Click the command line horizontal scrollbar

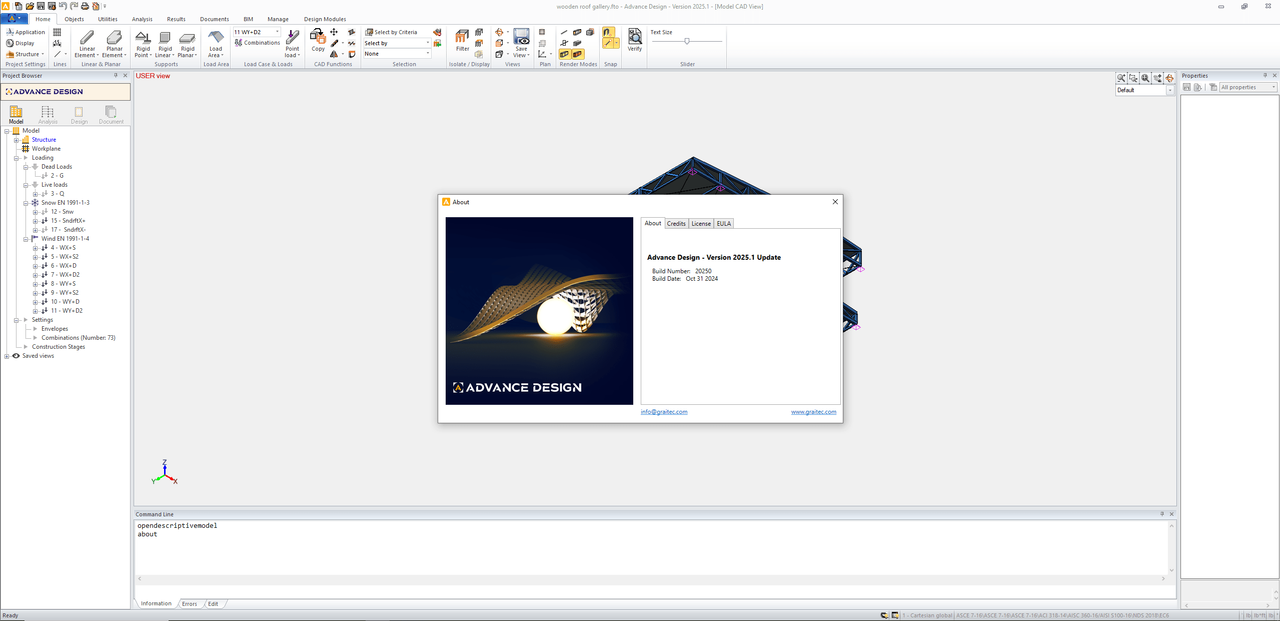(x=651, y=579)
